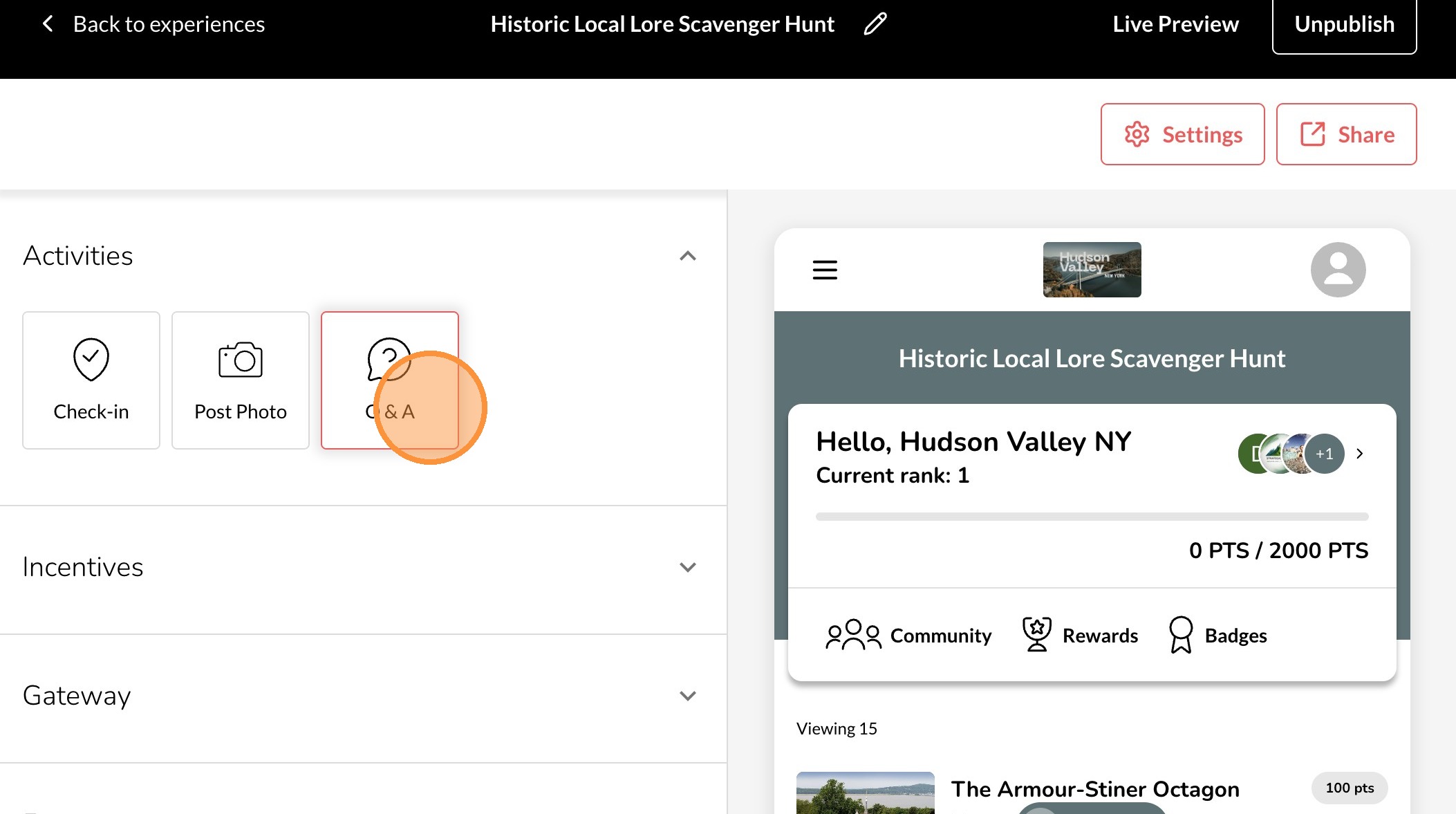The height and width of the screenshot is (814, 1456).
Task: Click the Unpublish button
Action: pos(1344,25)
